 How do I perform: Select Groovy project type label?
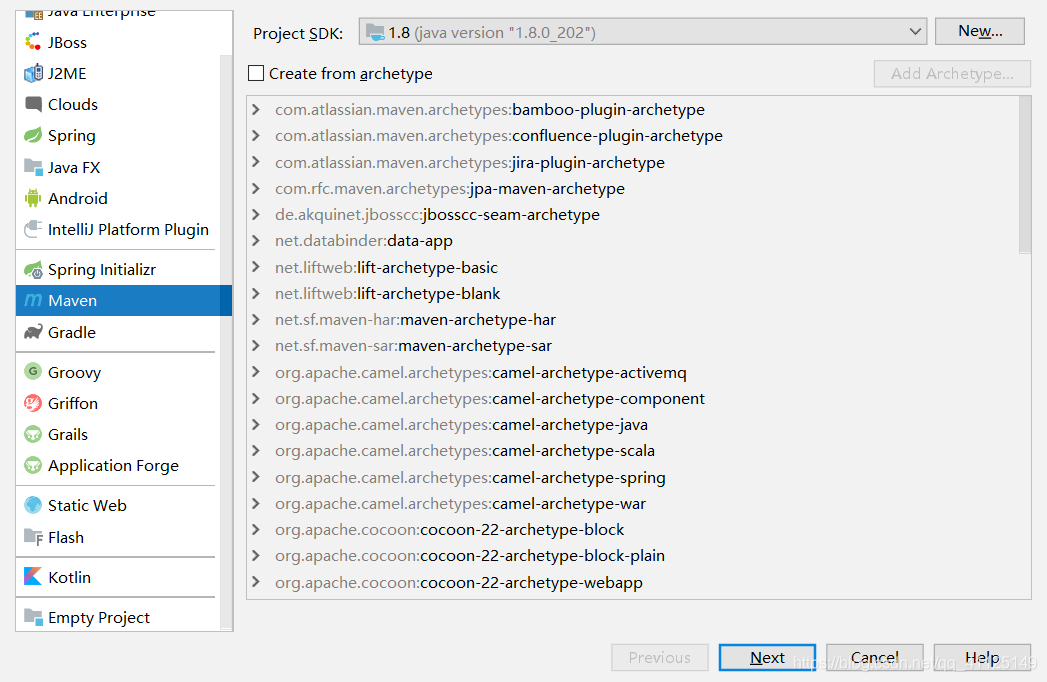pos(74,372)
